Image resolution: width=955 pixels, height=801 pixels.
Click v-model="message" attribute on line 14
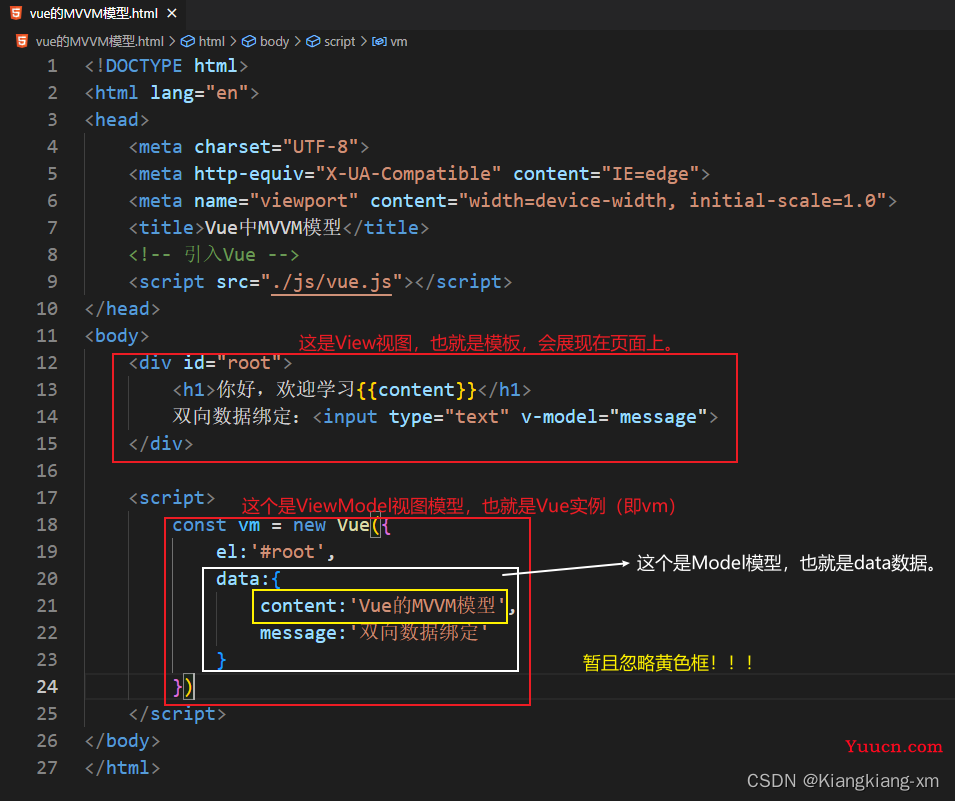(x=614, y=417)
